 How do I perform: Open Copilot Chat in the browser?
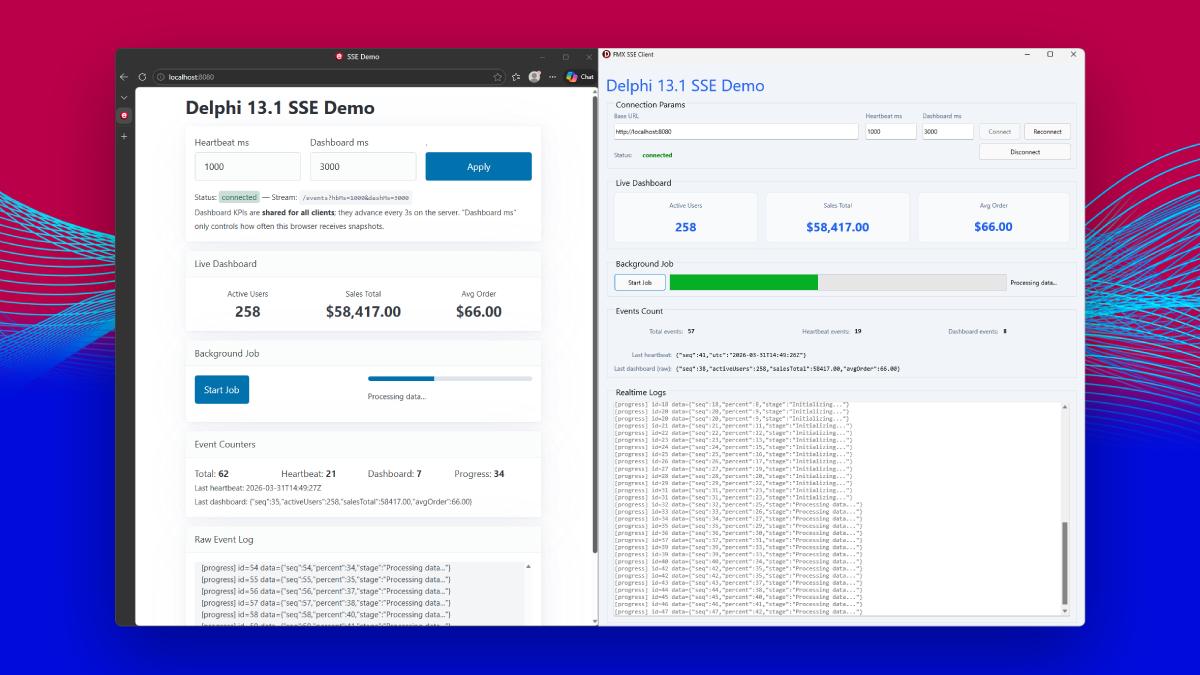[580, 77]
